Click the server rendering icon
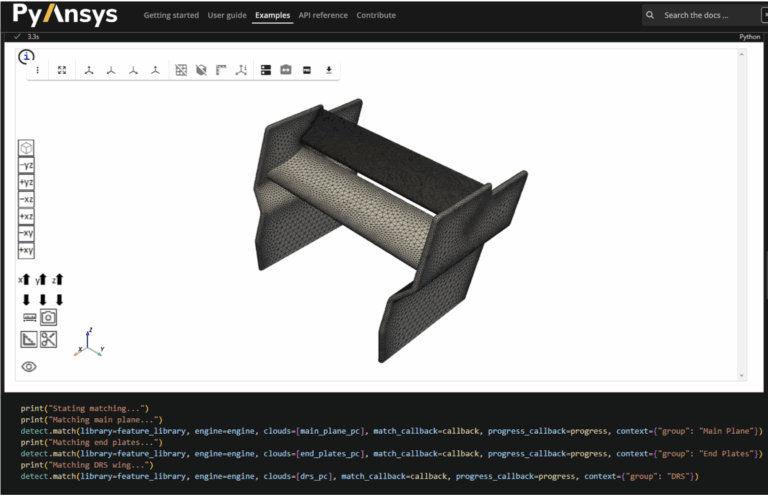 [x=266, y=70]
